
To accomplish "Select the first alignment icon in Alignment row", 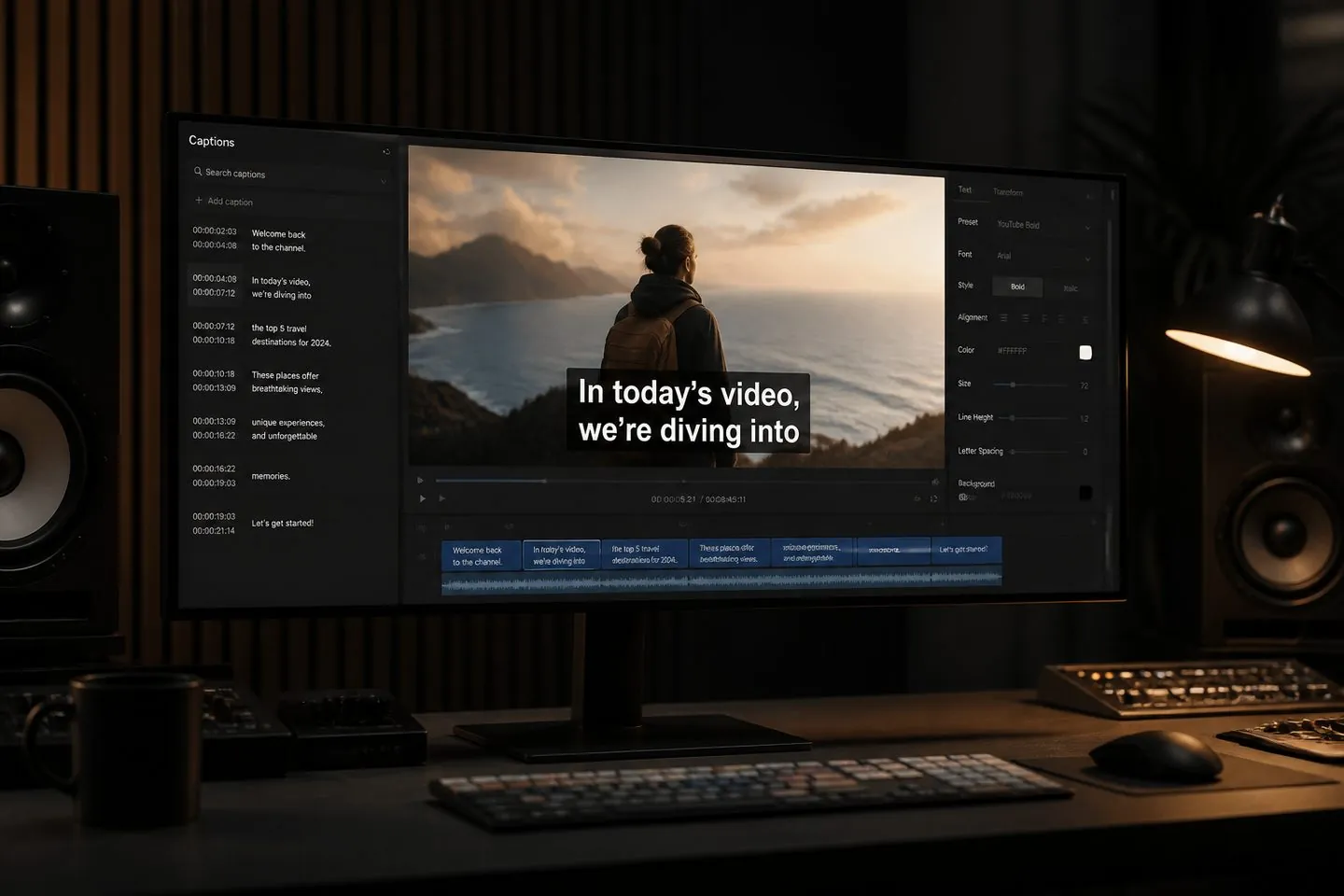I will click(x=1004, y=318).
